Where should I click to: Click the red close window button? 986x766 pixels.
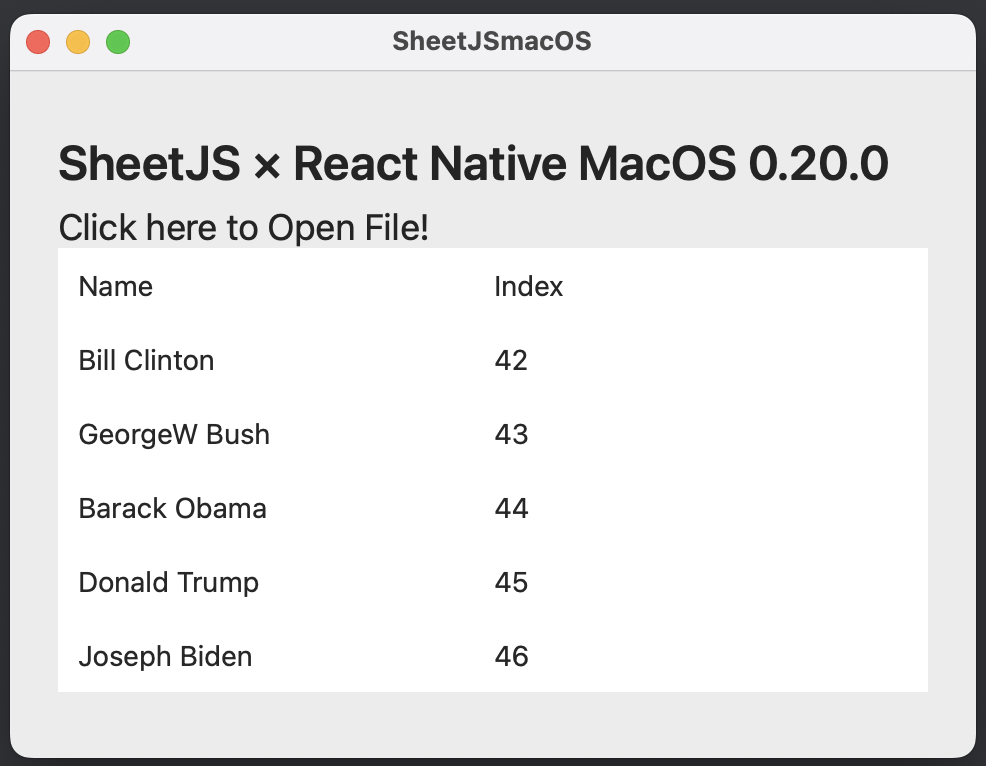tap(38, 42)
